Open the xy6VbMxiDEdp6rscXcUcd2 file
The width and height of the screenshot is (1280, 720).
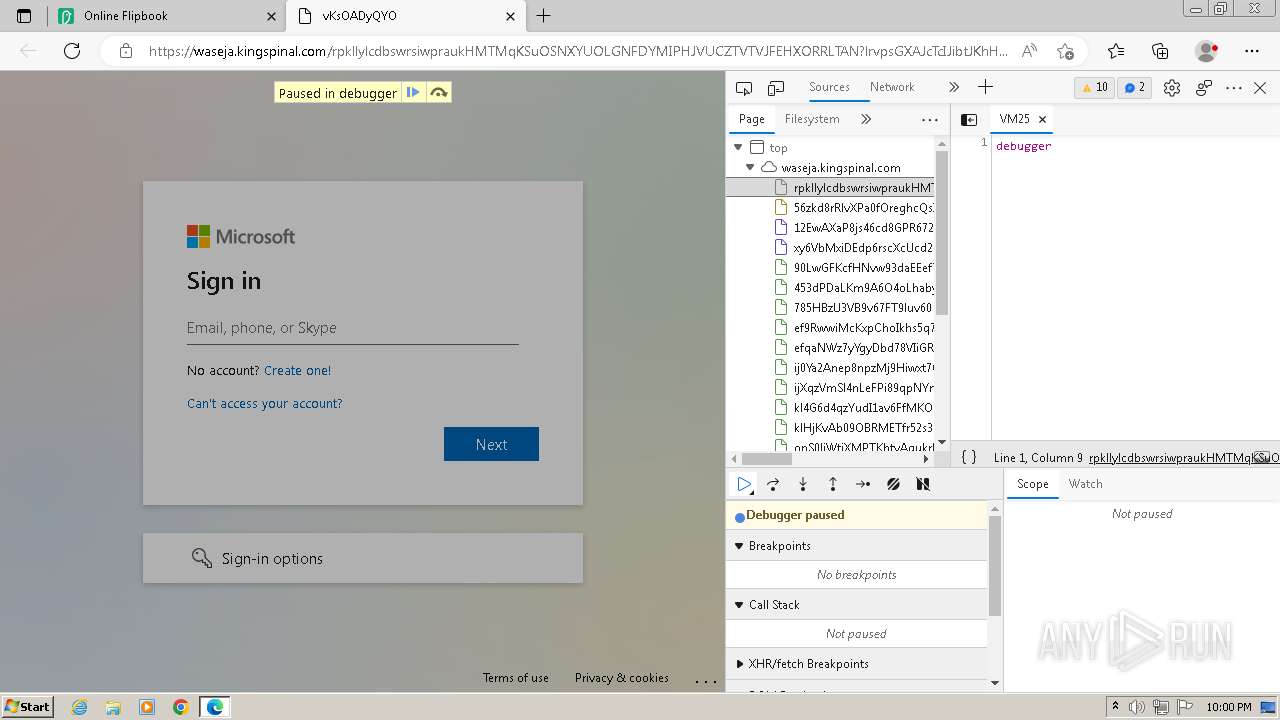point(855,248)
